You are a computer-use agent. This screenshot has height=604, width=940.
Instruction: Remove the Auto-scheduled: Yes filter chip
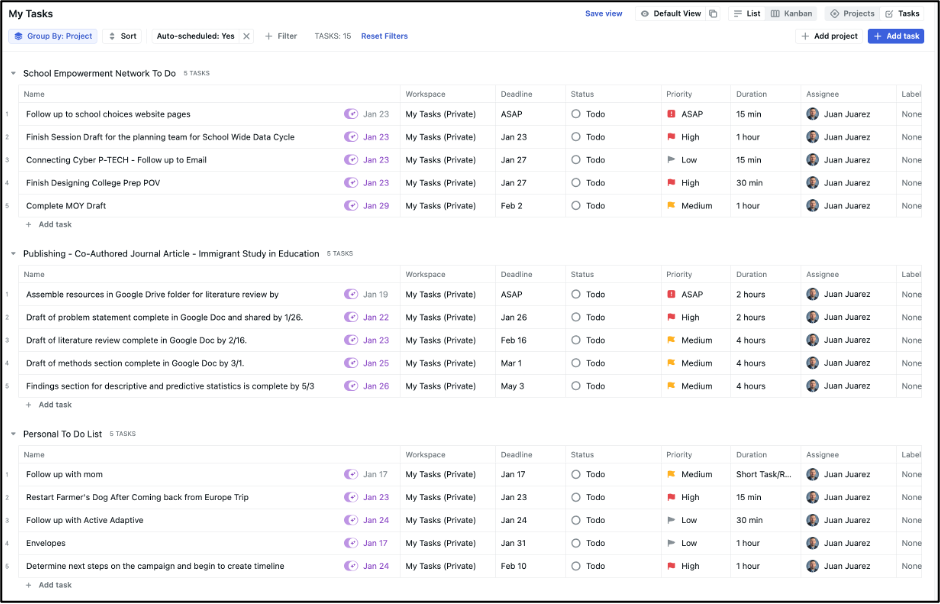point(247,36)
